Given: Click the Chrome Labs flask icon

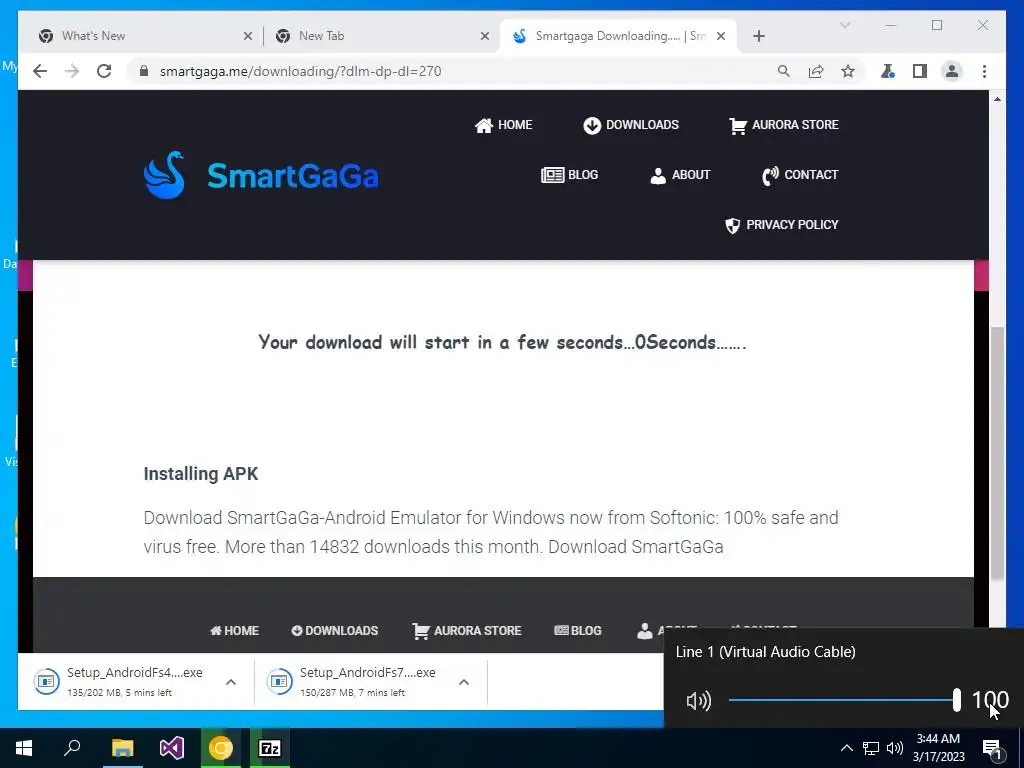Looking at the screenshot, I should click(x=888, y=71).
